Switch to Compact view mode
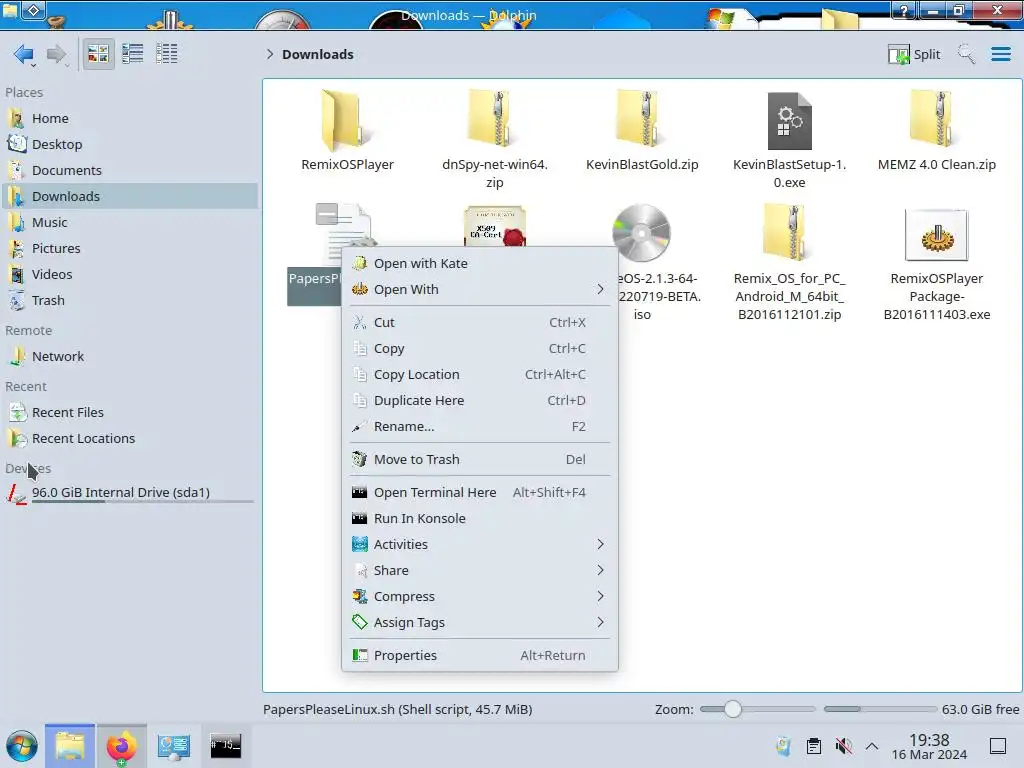 pos(133,54)
